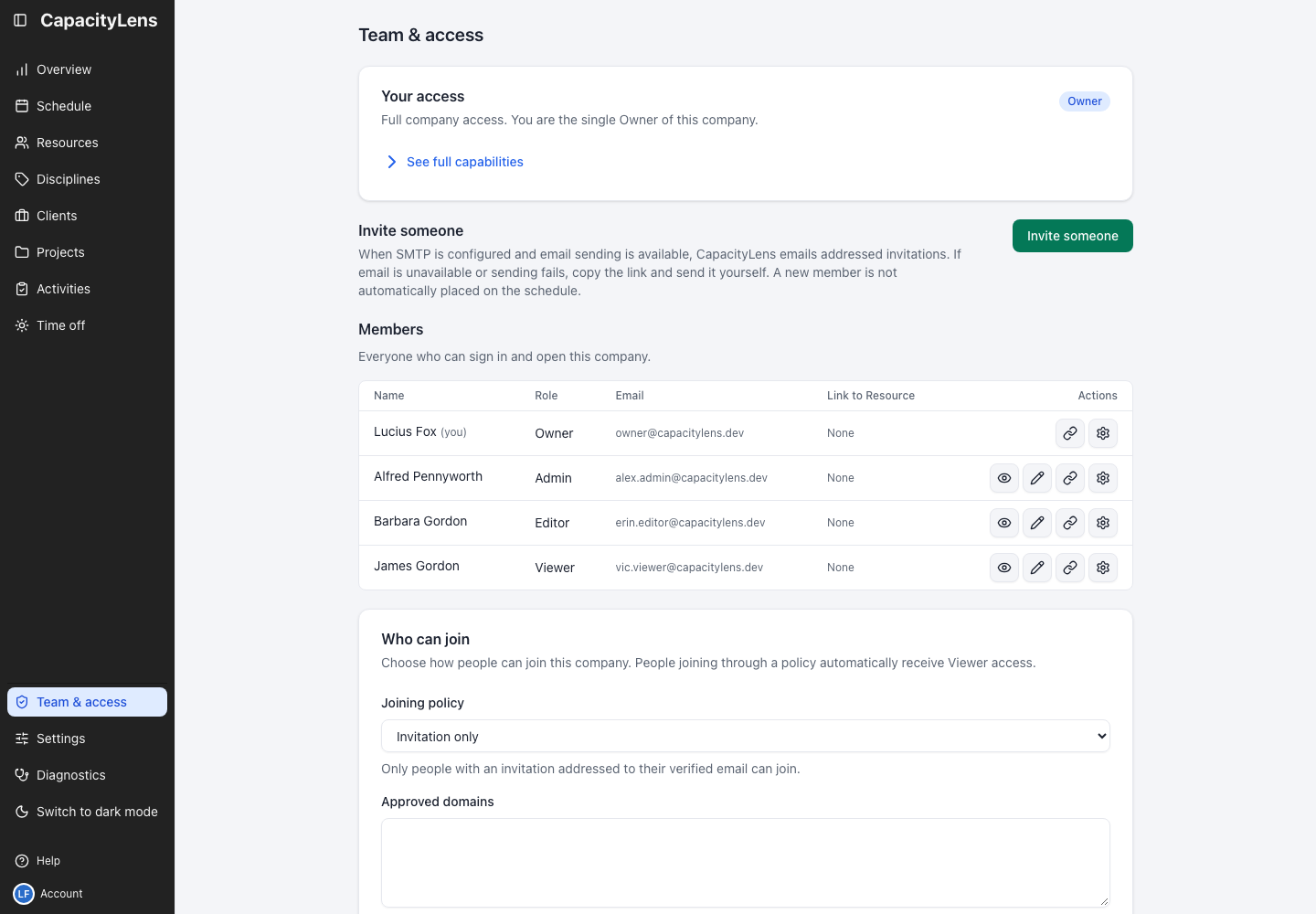This screenshot has height=914, width=1316.
Task: Open Diagnostics page
Action: [x=87, y=775]
